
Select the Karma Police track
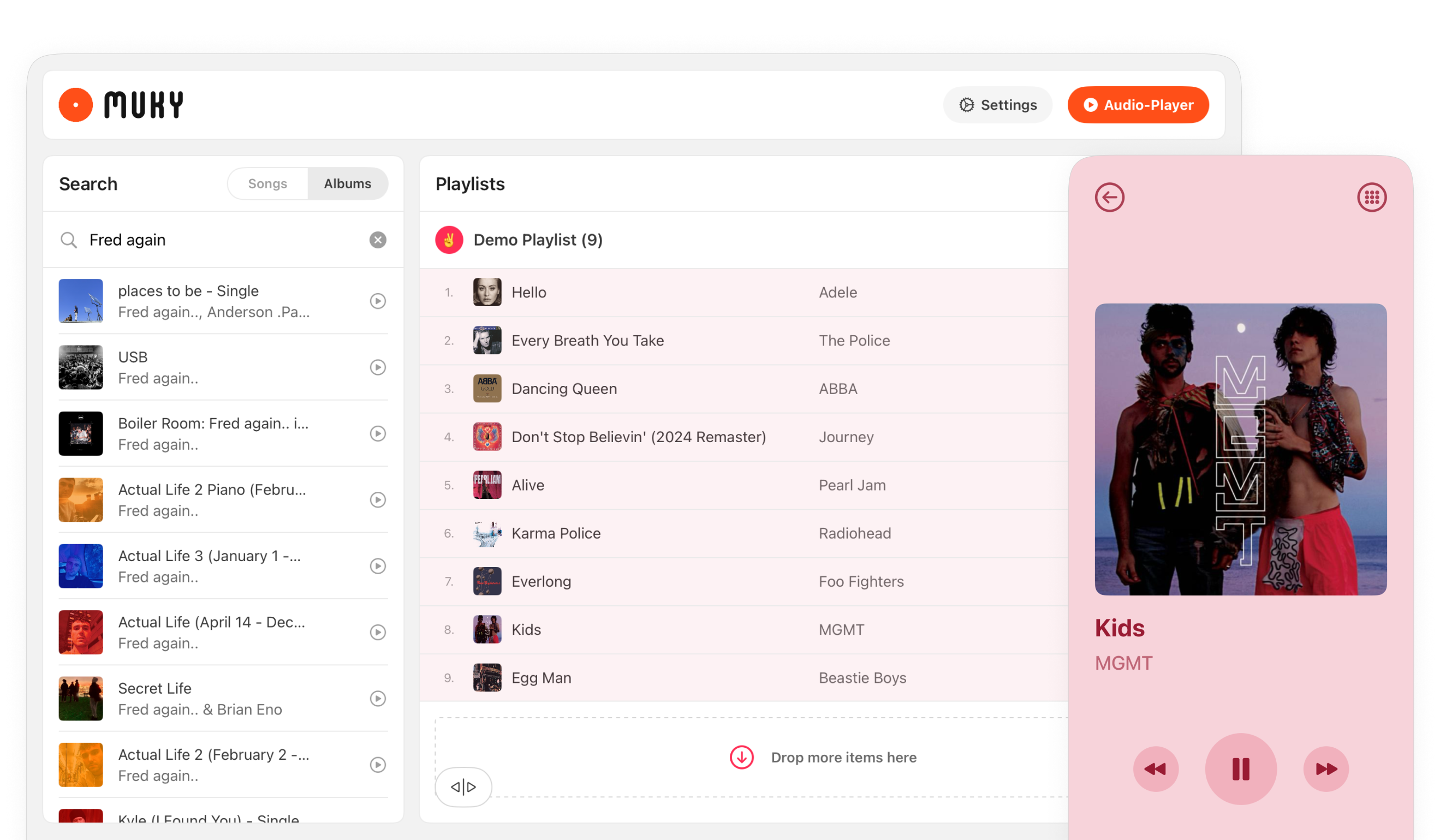[744, 533]
